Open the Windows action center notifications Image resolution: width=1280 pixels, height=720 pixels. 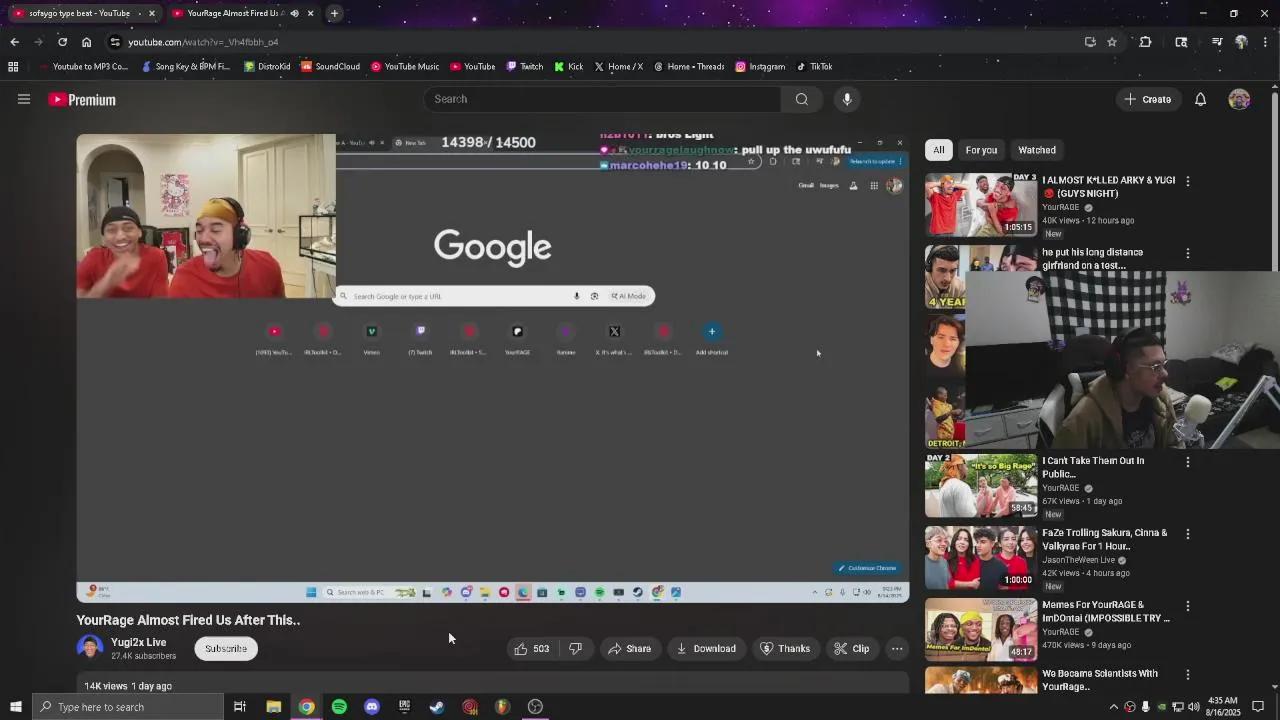(1258, 707)
